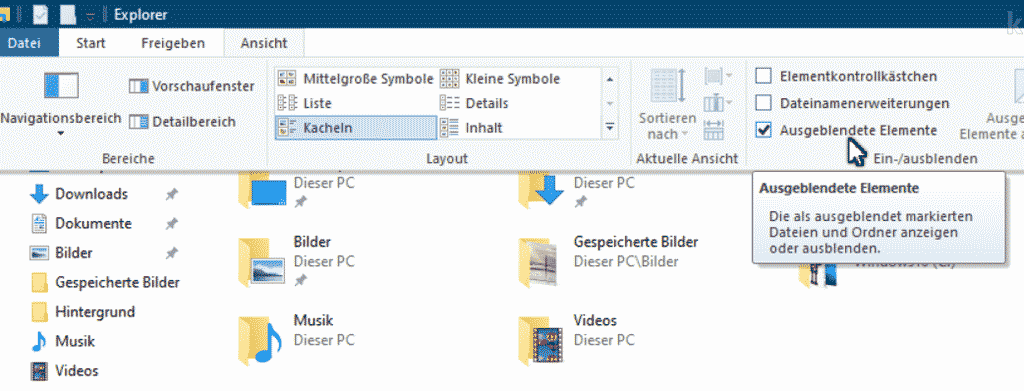
Task: Uncheck Ausgeblendete Elemente checkbox
Action: [763, 130]
